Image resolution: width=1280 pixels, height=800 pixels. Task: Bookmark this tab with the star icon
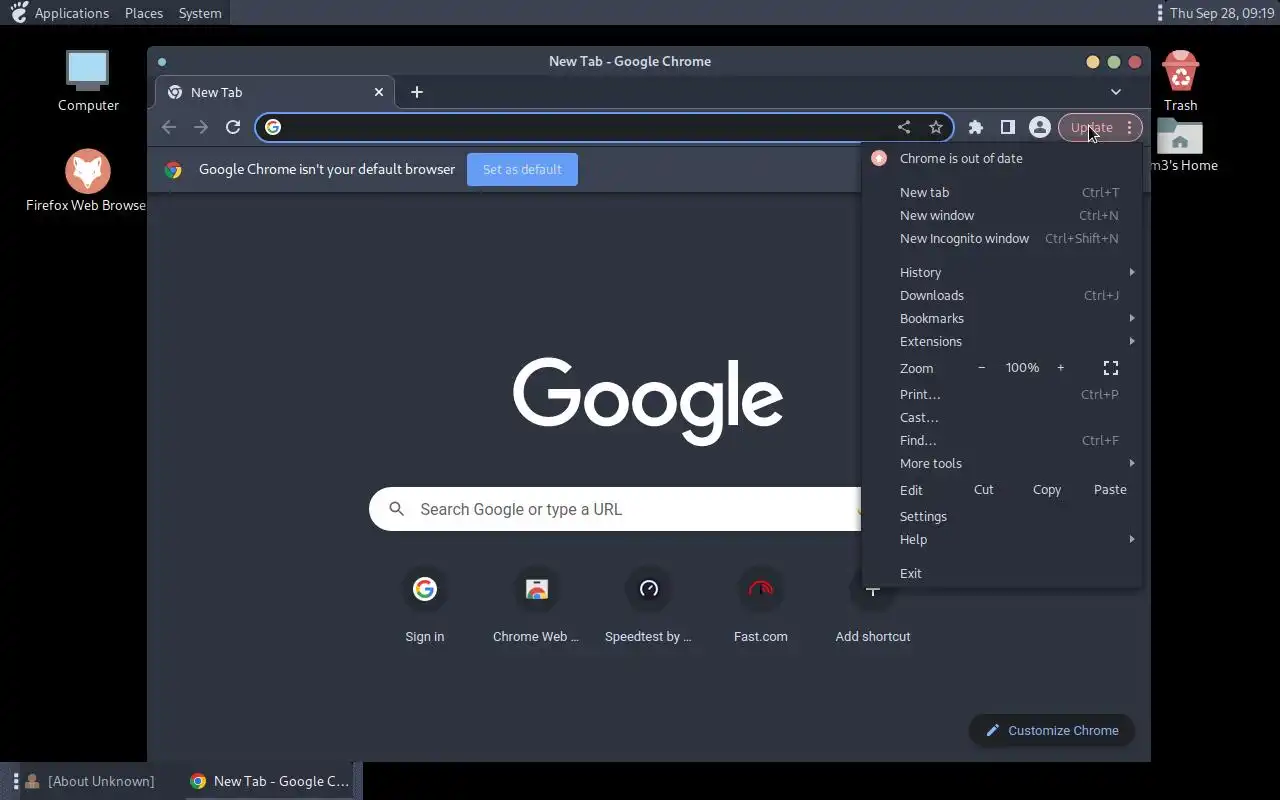pos(936,127)
